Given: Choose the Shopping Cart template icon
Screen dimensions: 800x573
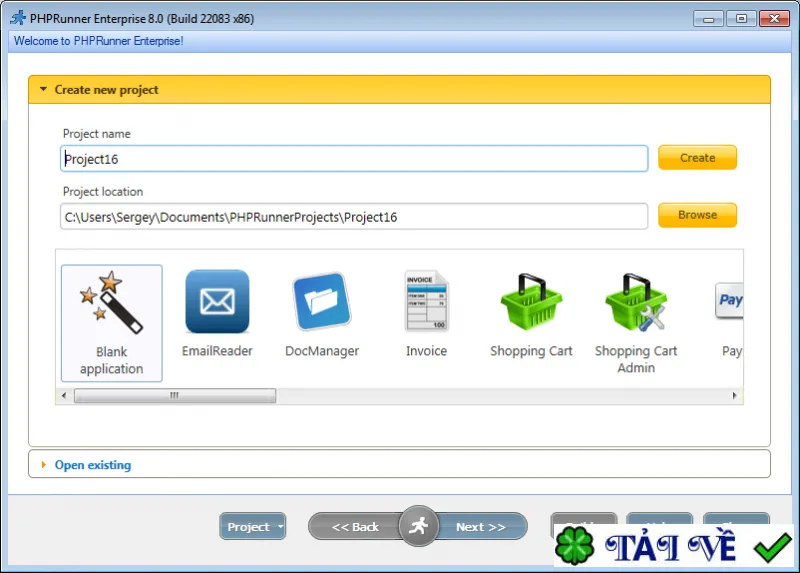Looking at the screenshot, I should coord(531,302).
